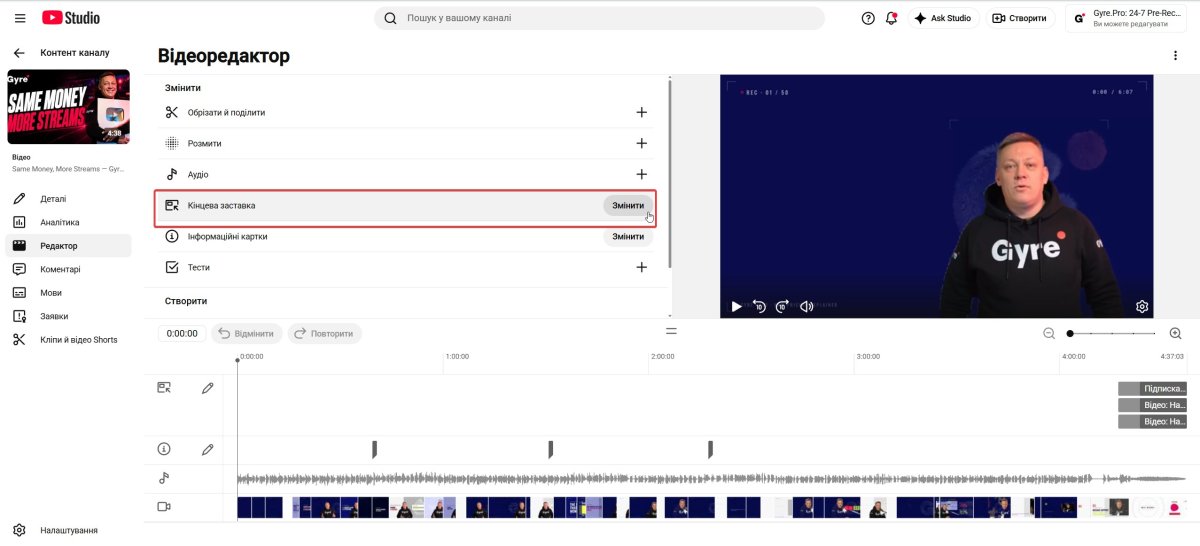The width and height of the screenshot is (1200, 546).
Task: Click the timeline panel resize handle
Action: coord(671,331)
